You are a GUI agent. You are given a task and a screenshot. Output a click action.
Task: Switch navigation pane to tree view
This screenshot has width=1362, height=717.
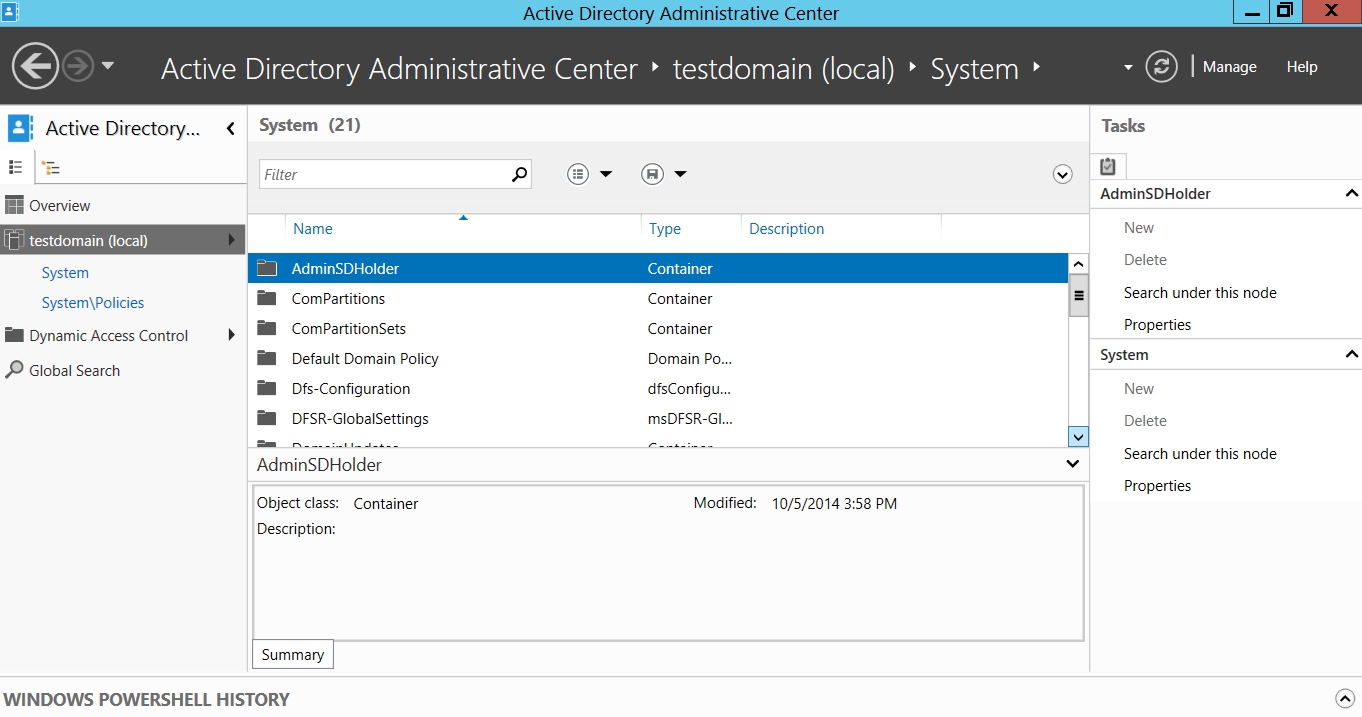click(51, 168)
